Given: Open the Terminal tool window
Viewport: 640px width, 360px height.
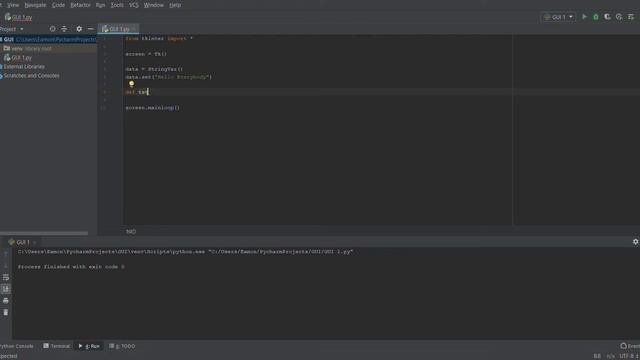Looking at the screenshot, I should click(x=57, y=346).
